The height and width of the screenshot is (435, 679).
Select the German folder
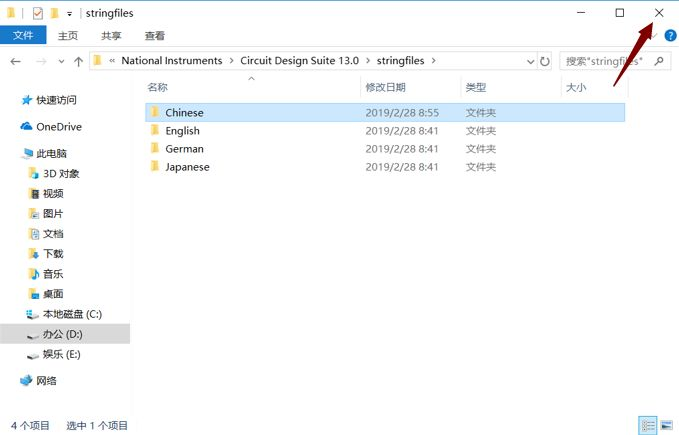385,149
